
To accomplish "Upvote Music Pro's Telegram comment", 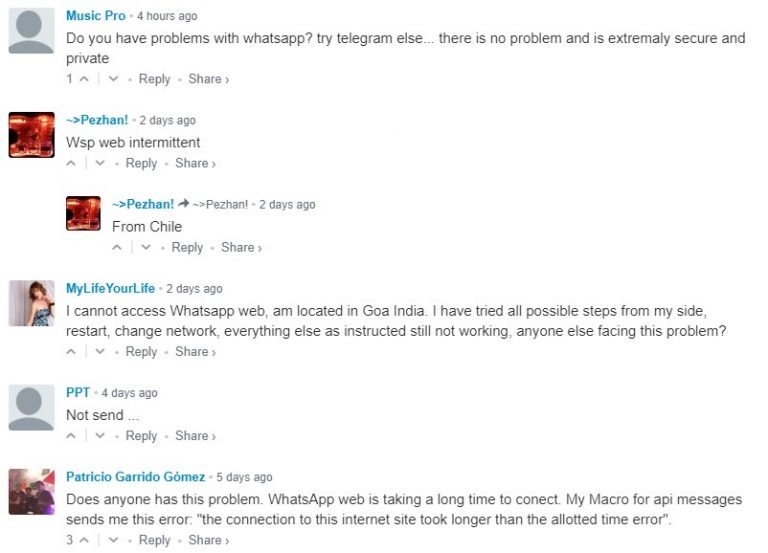I will coord(85,79).
